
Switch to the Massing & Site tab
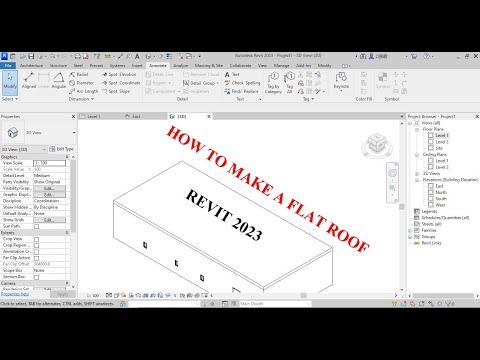coord(209,65)
